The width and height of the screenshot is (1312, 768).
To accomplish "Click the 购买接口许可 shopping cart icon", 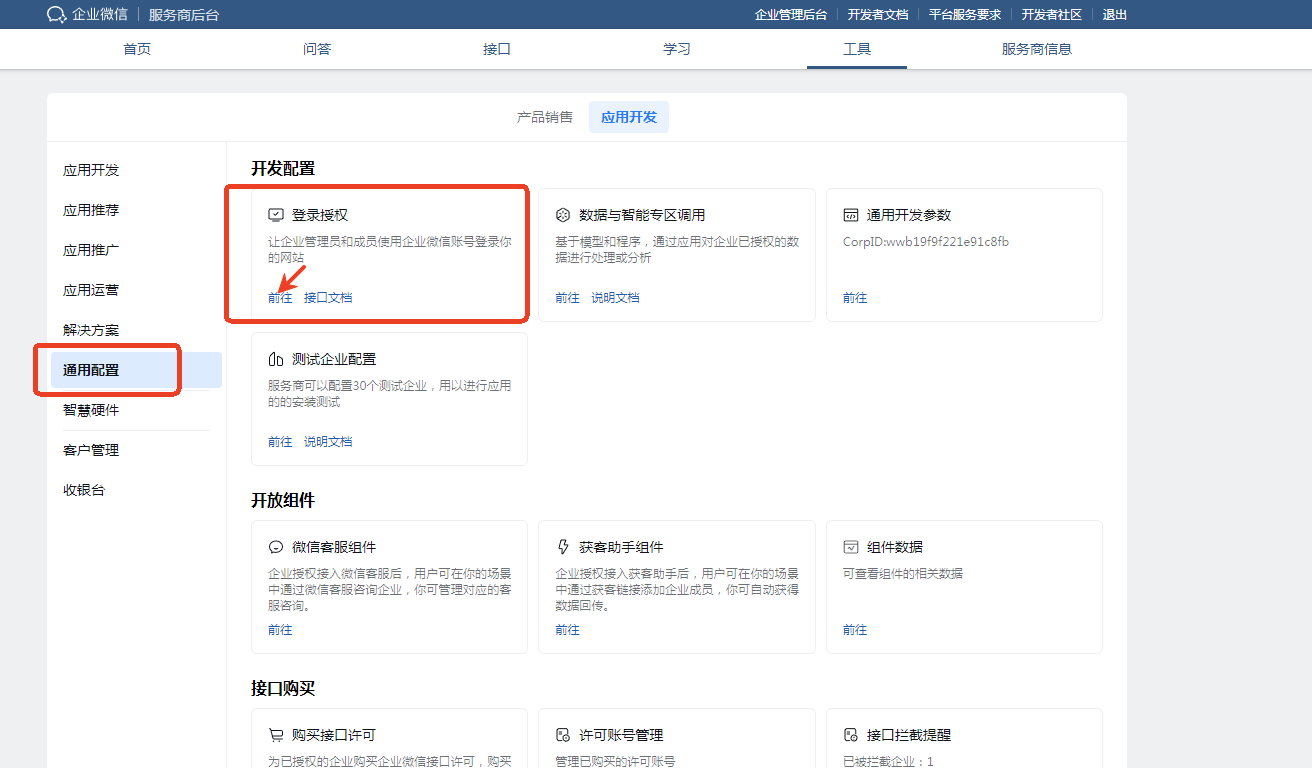I will click(276, 735).
